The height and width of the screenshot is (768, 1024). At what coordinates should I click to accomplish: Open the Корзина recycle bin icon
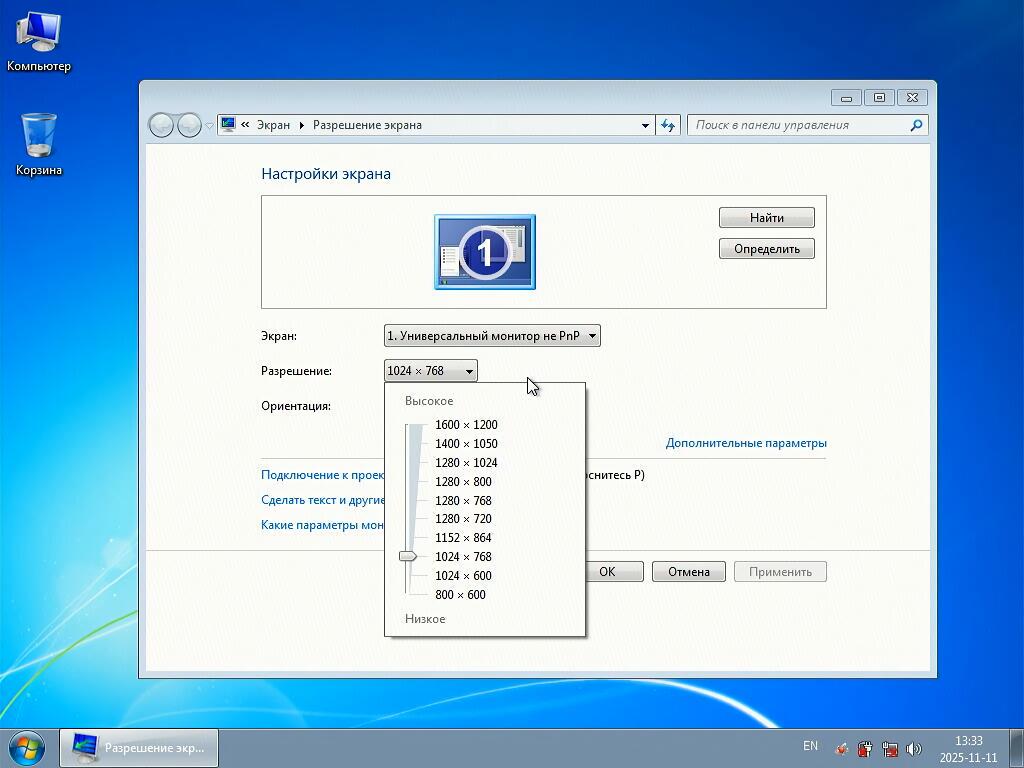click(x=38, y=136)
